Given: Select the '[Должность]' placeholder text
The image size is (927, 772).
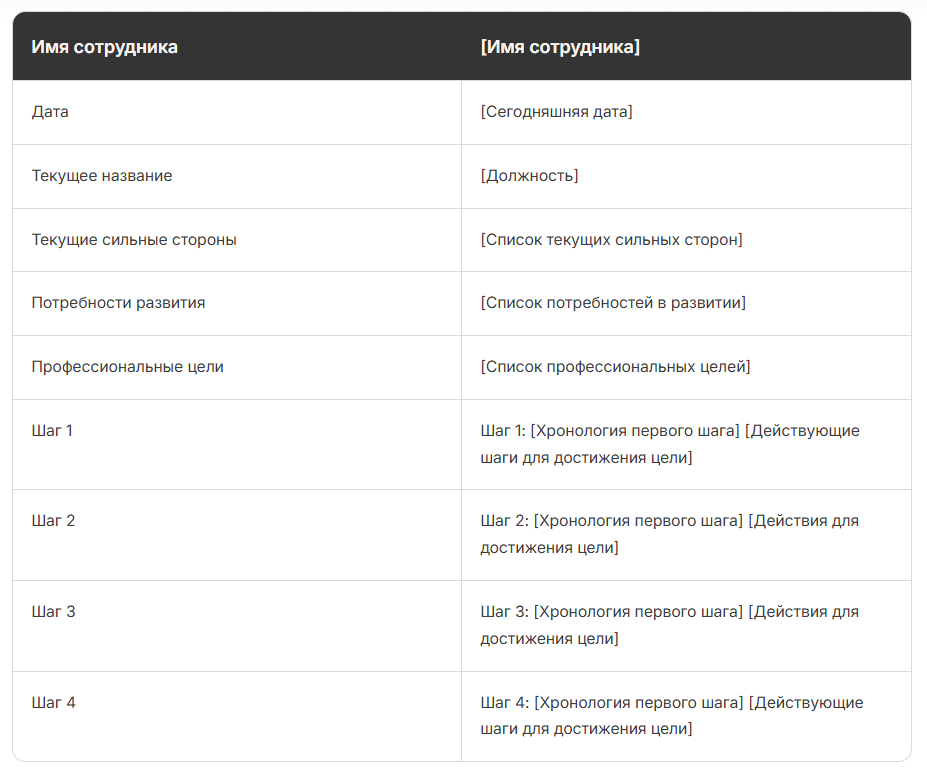Looking at the screenshot, I should pos(529,176).
